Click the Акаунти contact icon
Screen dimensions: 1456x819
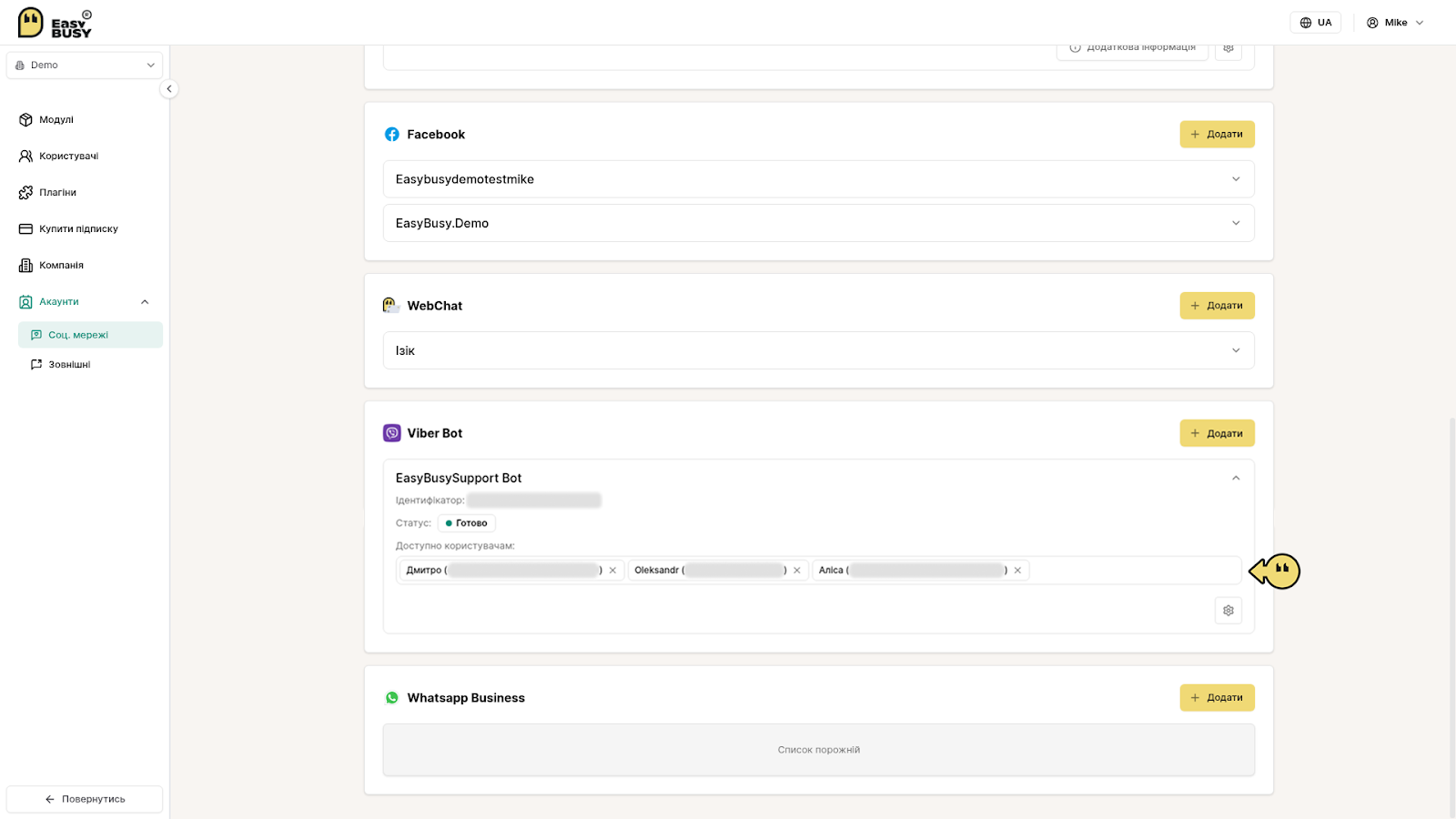point(25,302)
